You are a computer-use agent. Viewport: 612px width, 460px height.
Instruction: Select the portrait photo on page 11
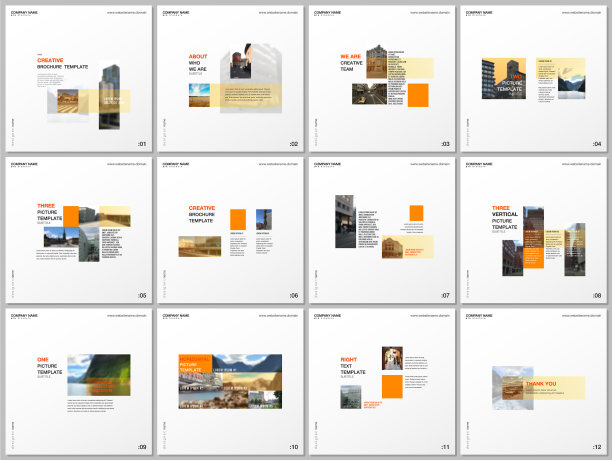pyautogui.click(x=392, y=358)
